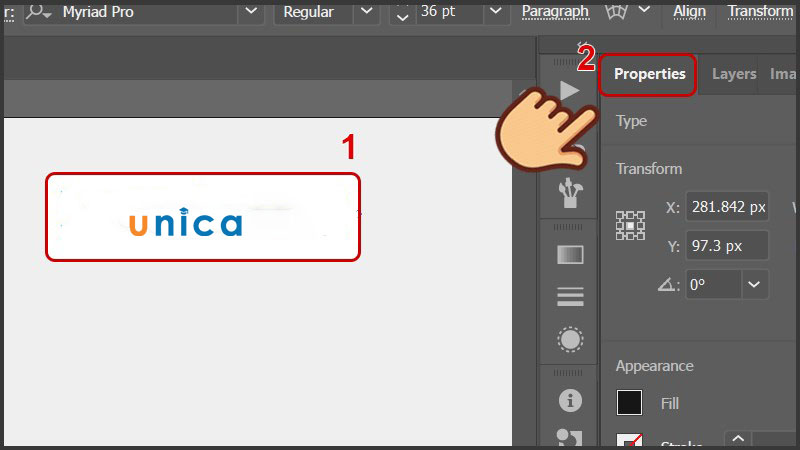Image resolution: width=800 pixels, height=450 pixels.
Task: Open the font family search icon
Action: click(38, 11)
